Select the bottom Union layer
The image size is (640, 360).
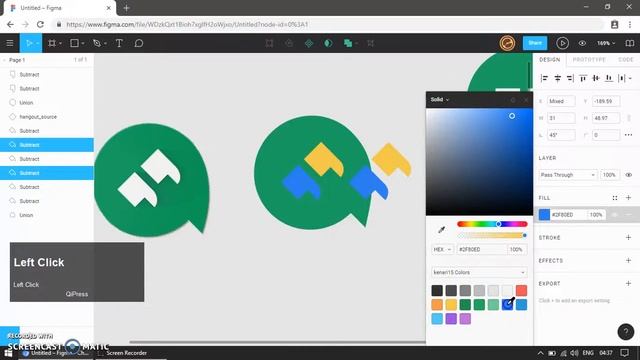[x=47, y=215]
